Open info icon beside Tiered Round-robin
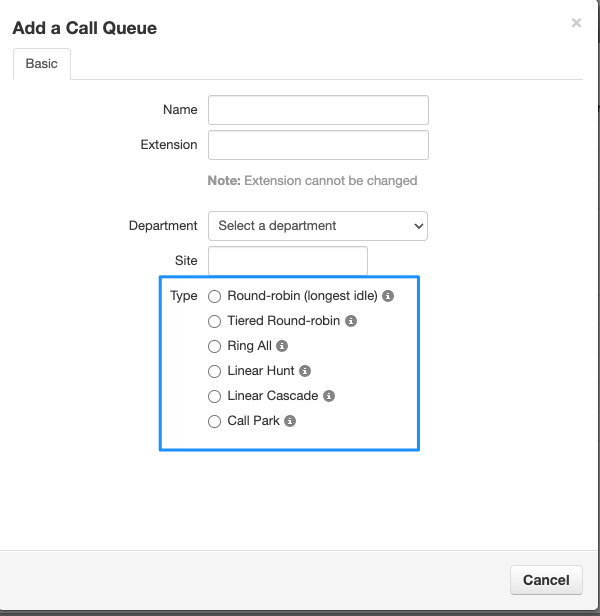 351,321
